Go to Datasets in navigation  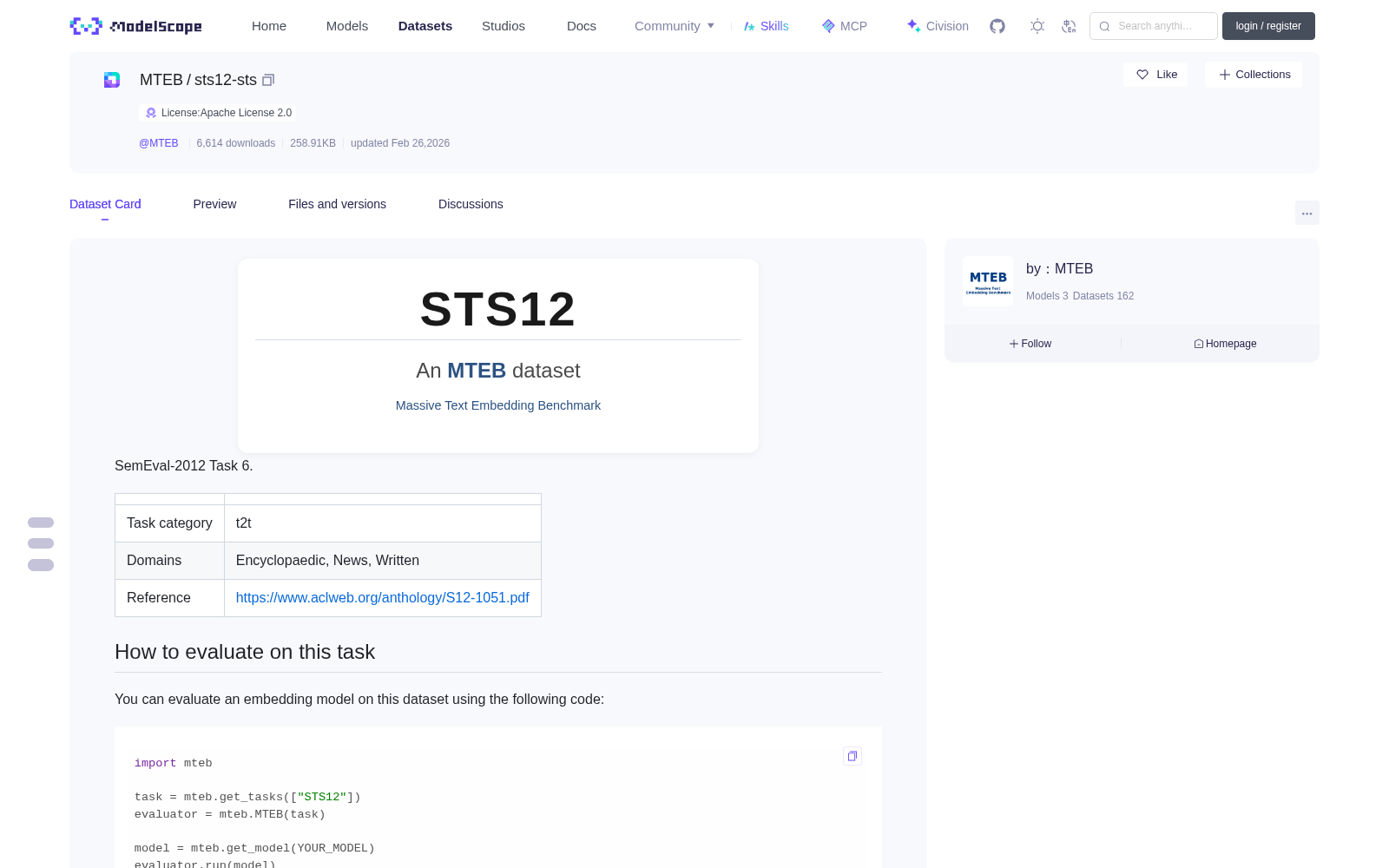(x=425, y=26)
